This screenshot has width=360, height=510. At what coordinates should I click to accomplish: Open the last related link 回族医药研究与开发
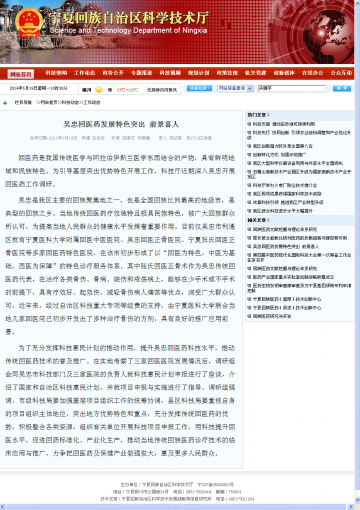tap(272, 316)
